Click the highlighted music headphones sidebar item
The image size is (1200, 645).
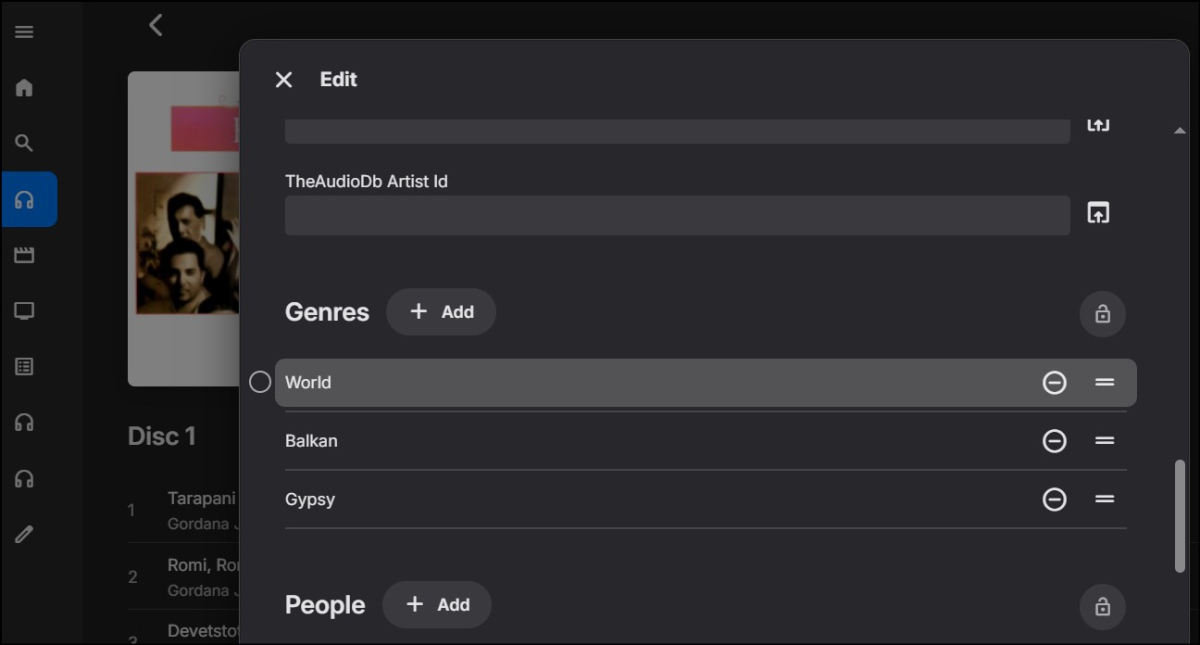pyautogui.click(x=28, y=200)
